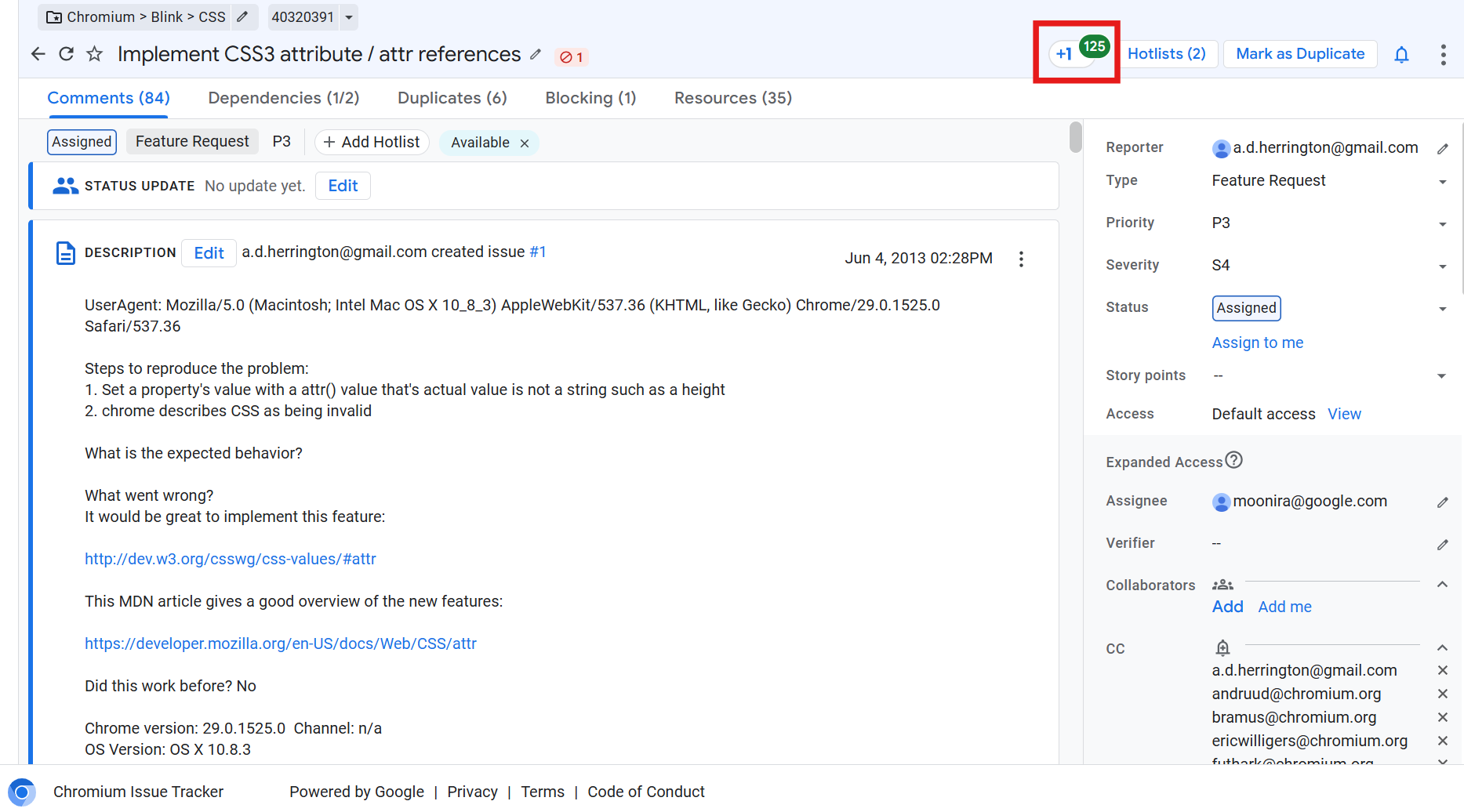This screenshot has height=812, width=1464.
Task: Switch to the Duplicates (6) tab
Action: tap(452, 97)
